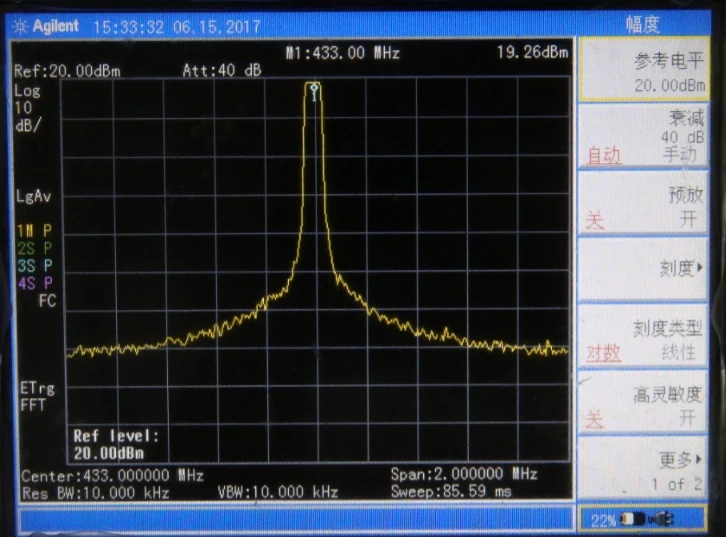726x537 pixels.
Task: Click the 22% battery percentage text
Action: (x=603, y=521)
